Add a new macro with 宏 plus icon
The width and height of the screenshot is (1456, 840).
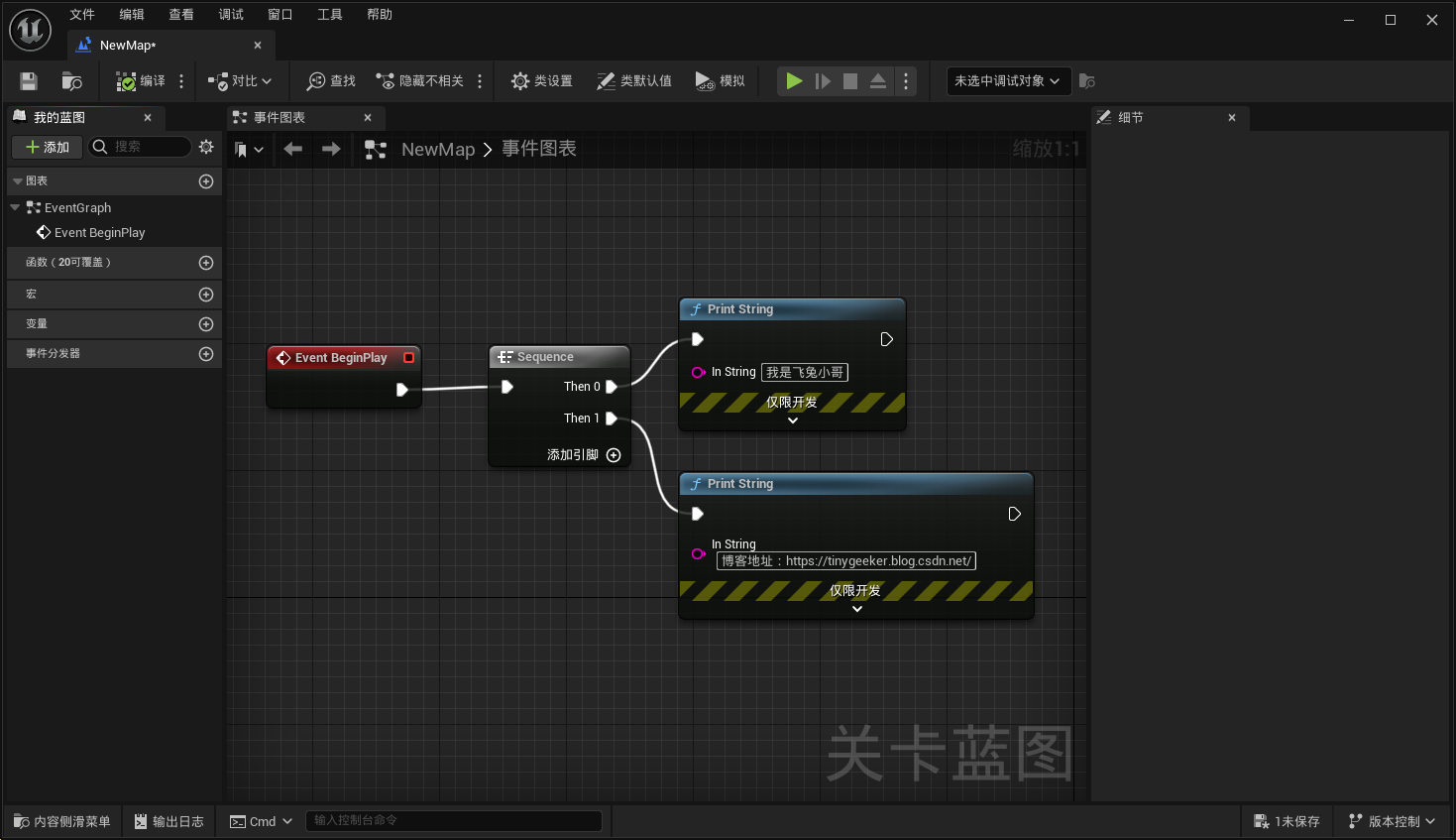(x=206, y=295)
